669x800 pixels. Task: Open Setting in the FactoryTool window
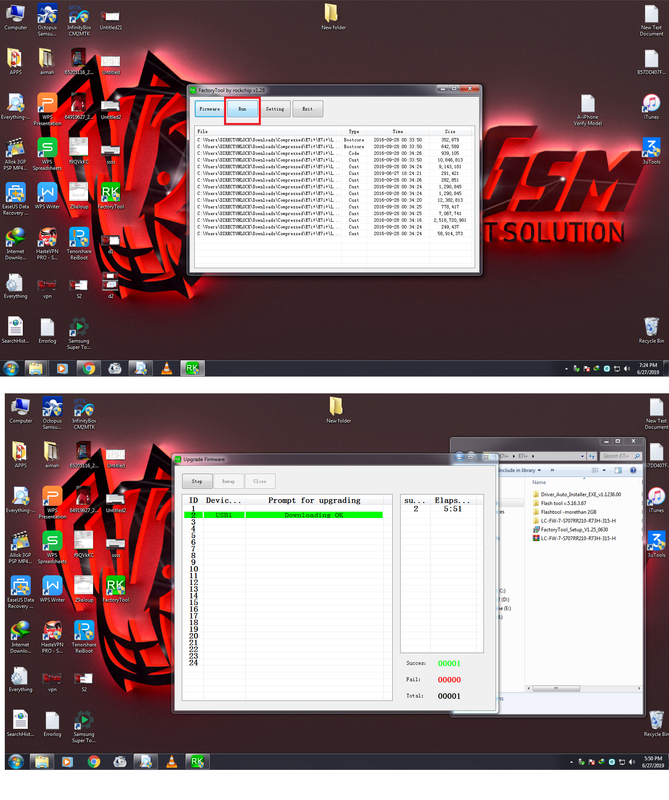pos(275,109)
